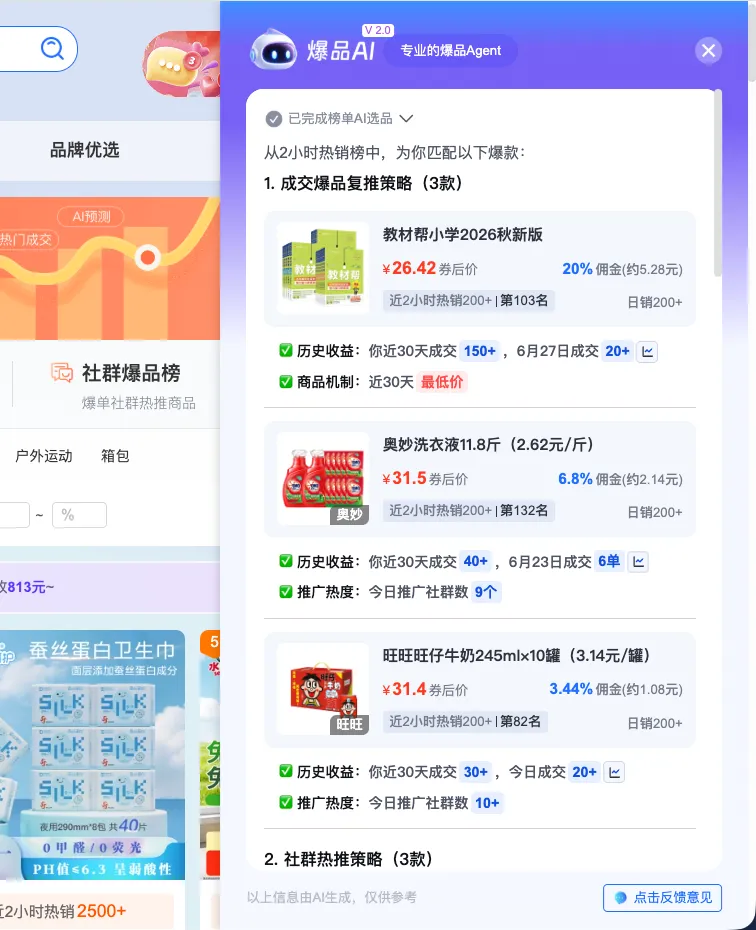Click the 社群热推策略（3款）heading
Viewport: 756px width, 930px height.
click(x=349, y=859)
